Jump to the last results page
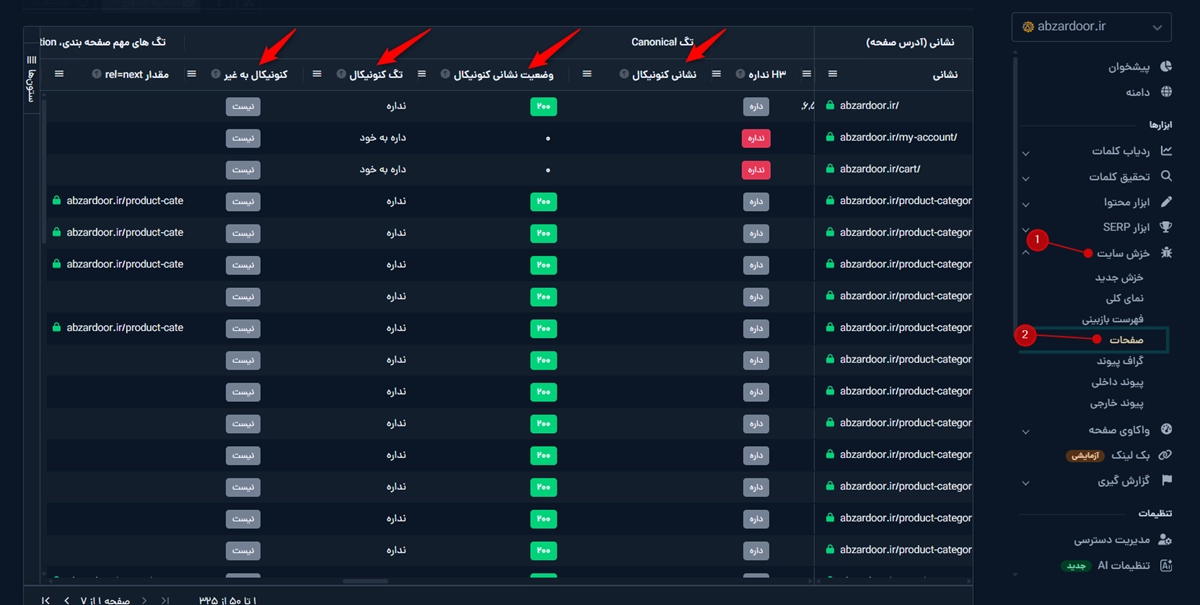Screen dimensions: 1200x605 (x=46, y=599)
